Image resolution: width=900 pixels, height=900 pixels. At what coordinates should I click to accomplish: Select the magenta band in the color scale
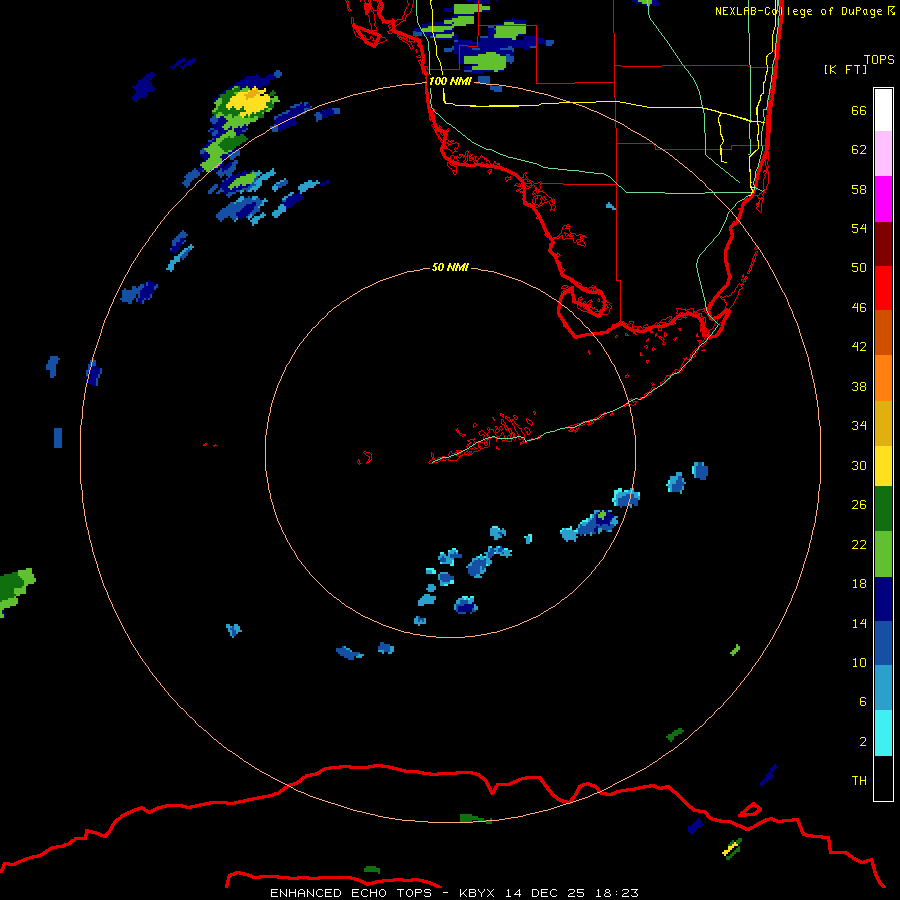coord(883,199)
